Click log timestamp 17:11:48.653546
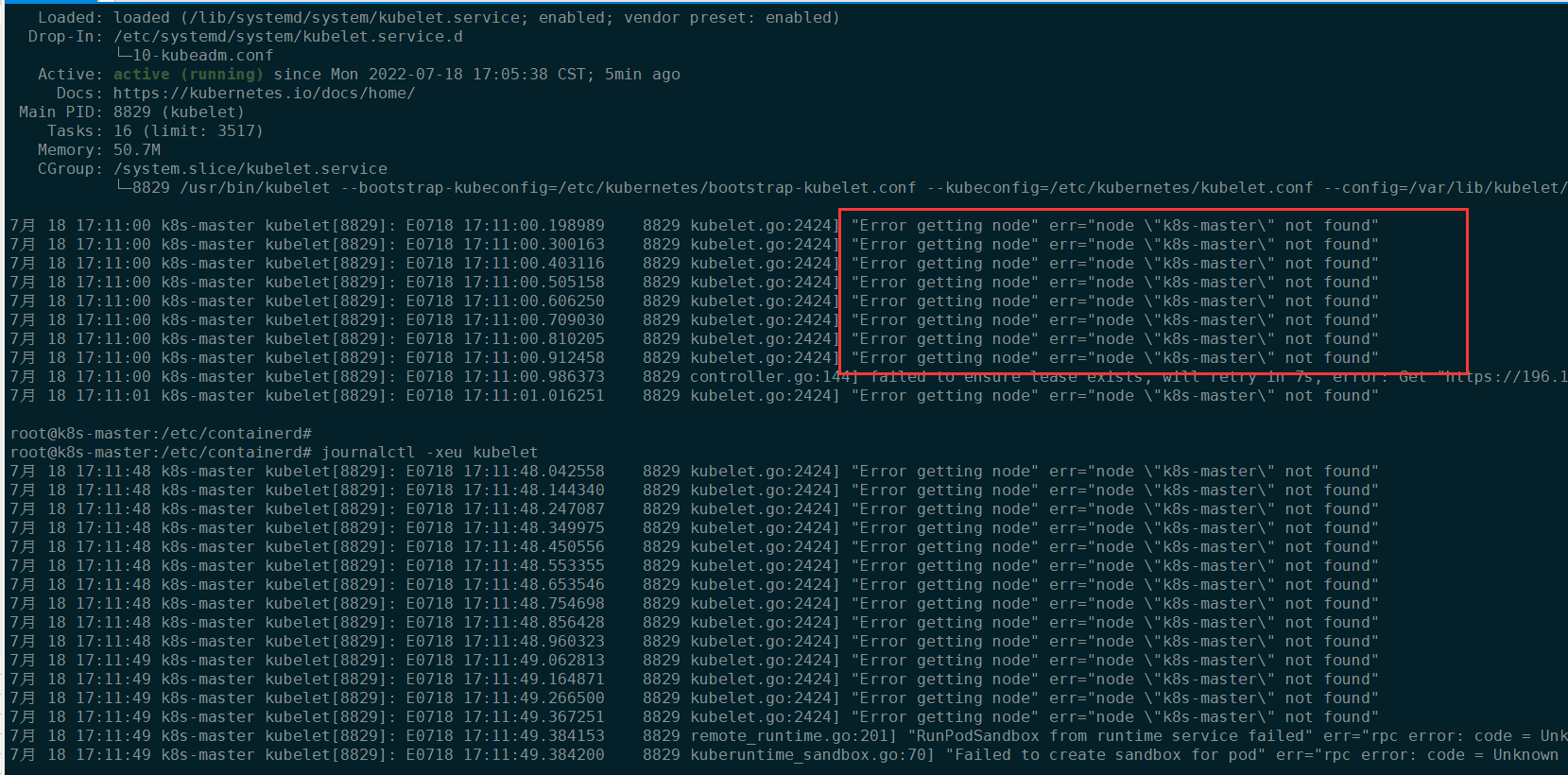The width and height of the screenshot is (1568, 775). coord(533,584)
